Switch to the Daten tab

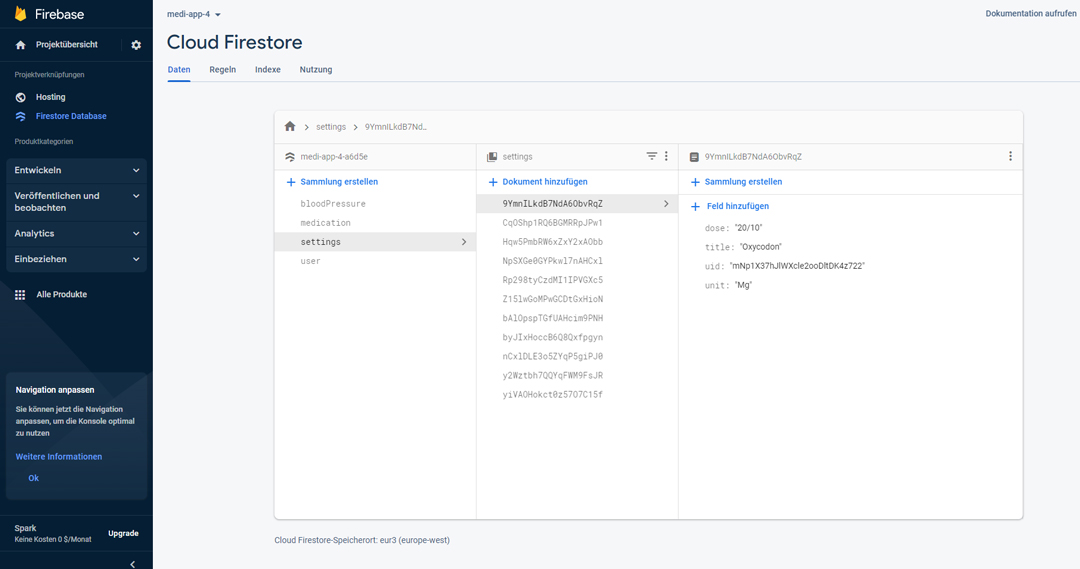coord(179,70)
